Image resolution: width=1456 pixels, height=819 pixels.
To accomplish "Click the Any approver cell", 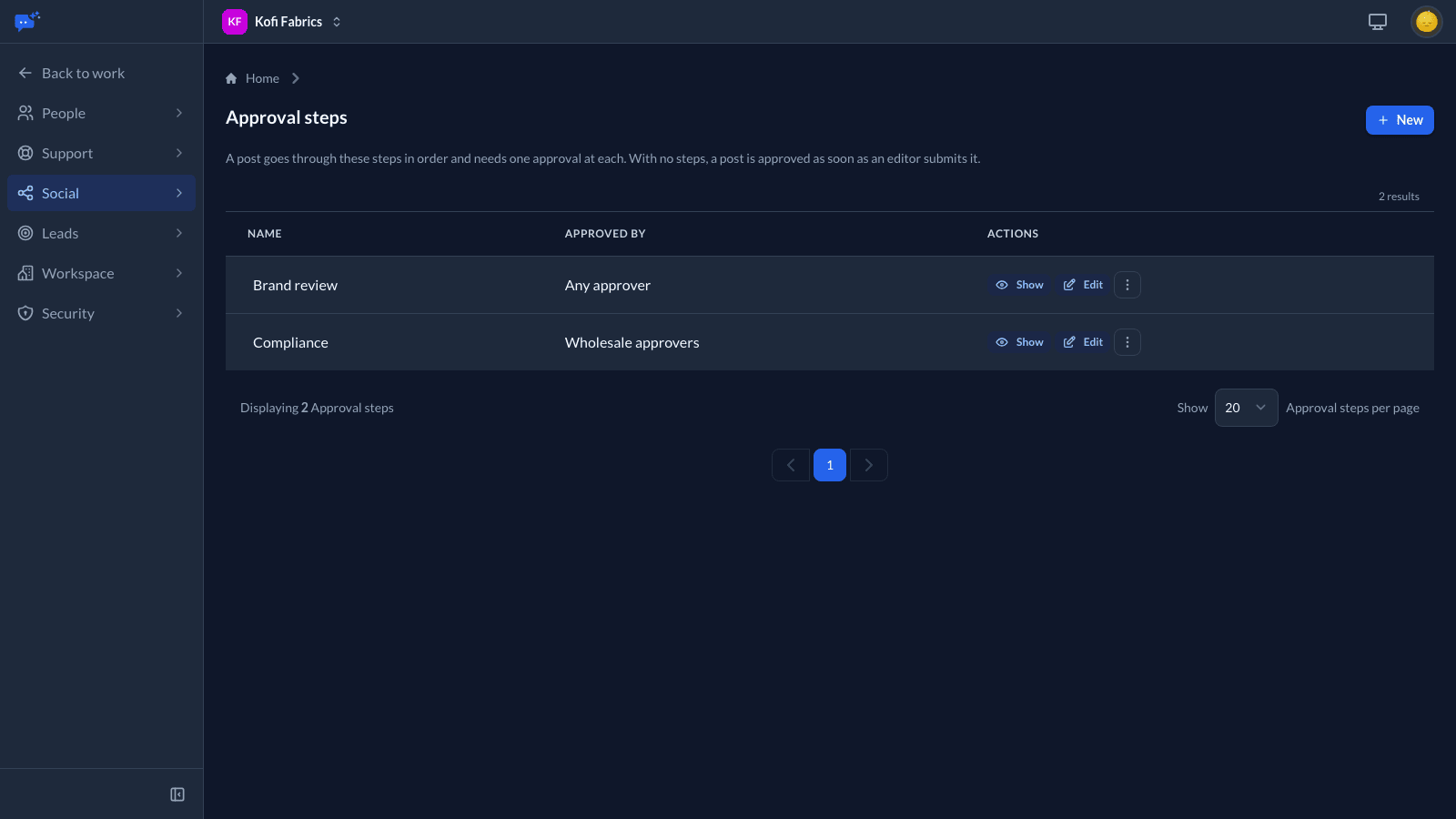I will (608, 285).
